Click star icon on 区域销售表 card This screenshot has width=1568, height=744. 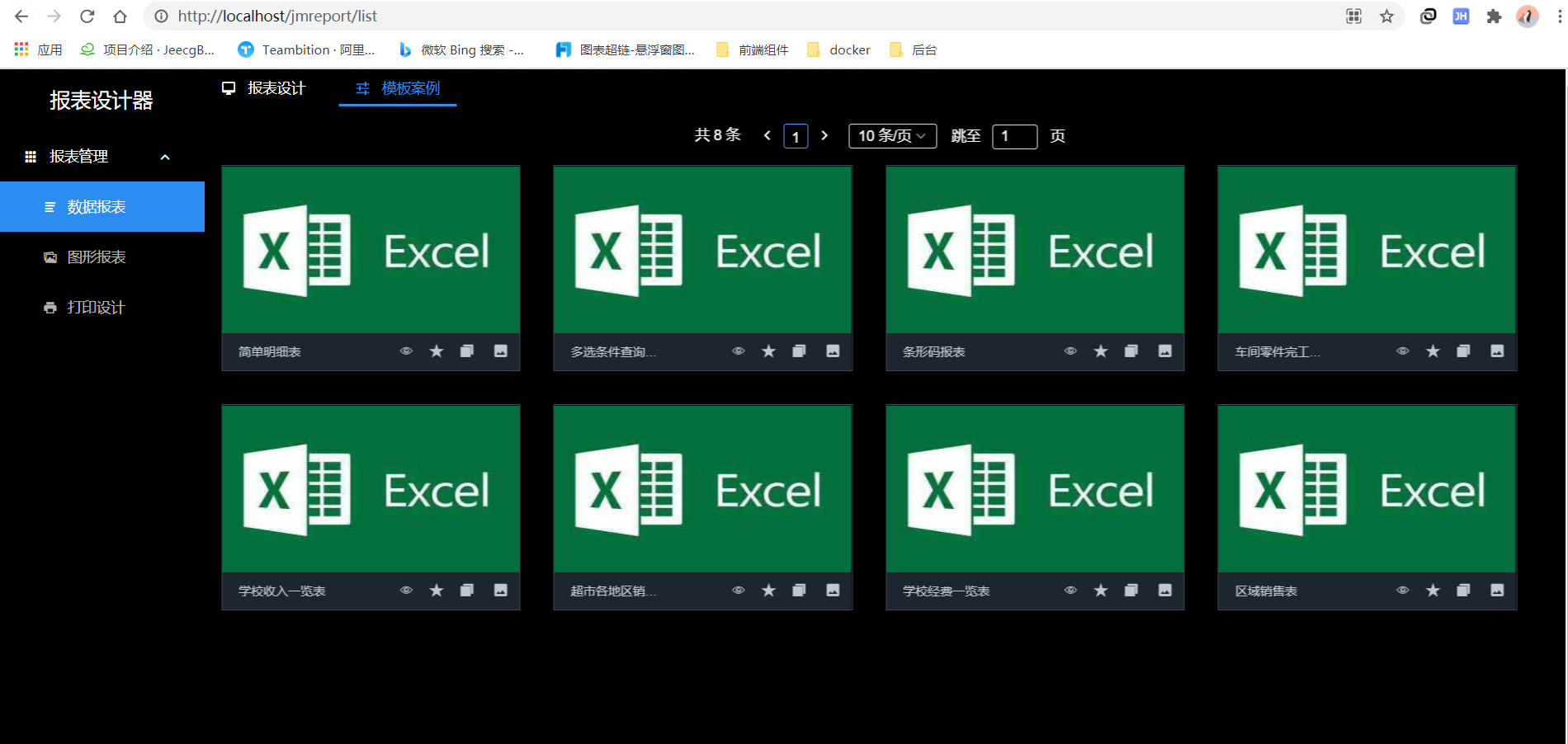coord(1433,591)
